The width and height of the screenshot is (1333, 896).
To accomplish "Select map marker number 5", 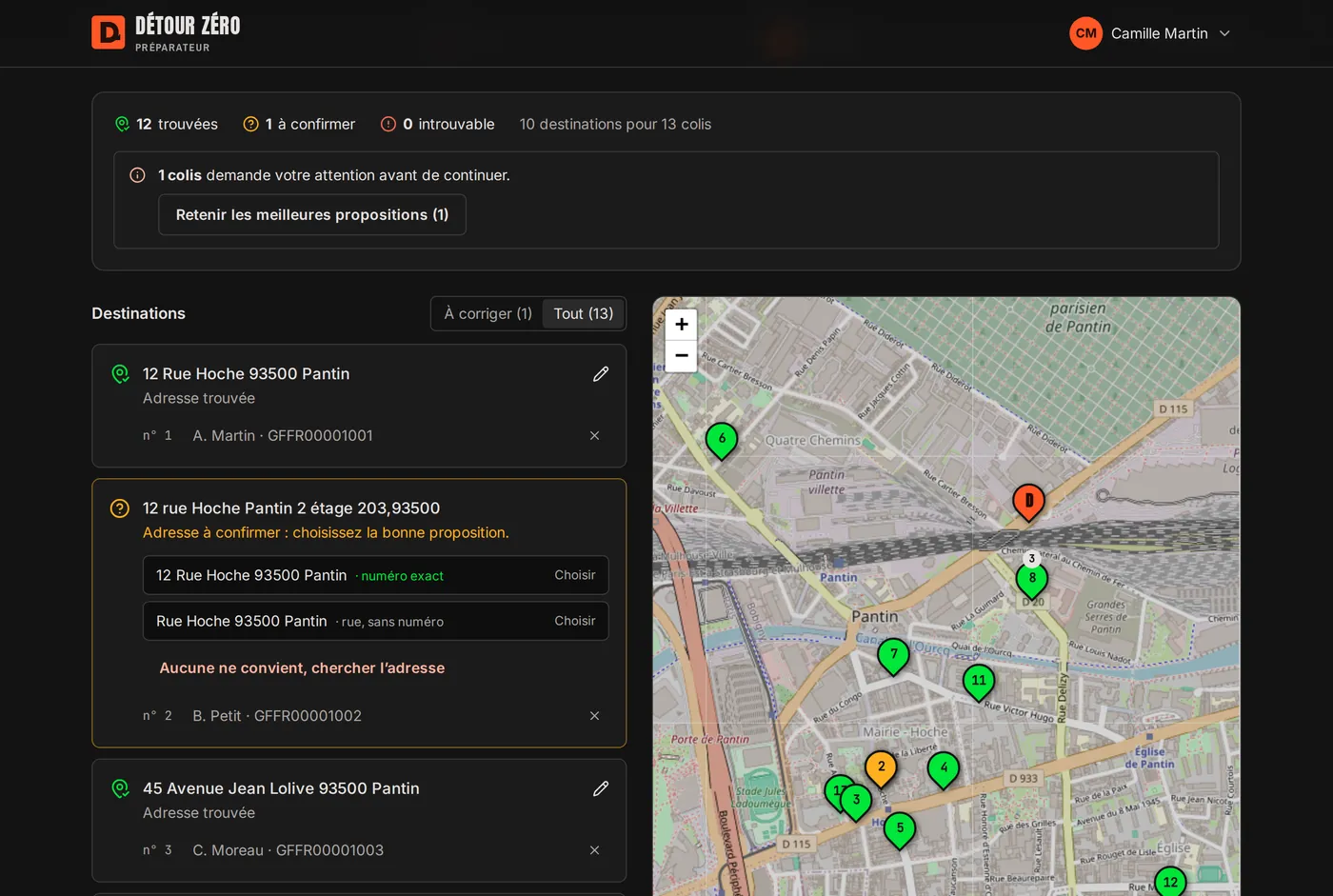I will [x=900, y=829].
